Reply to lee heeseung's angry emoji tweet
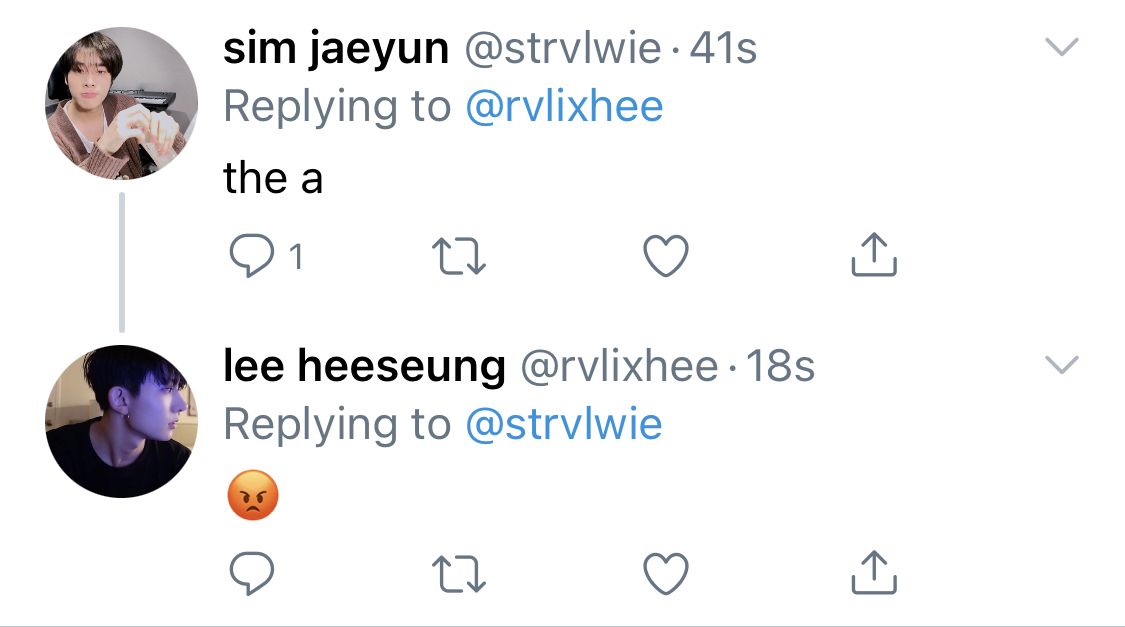 [x=252, y=573]
